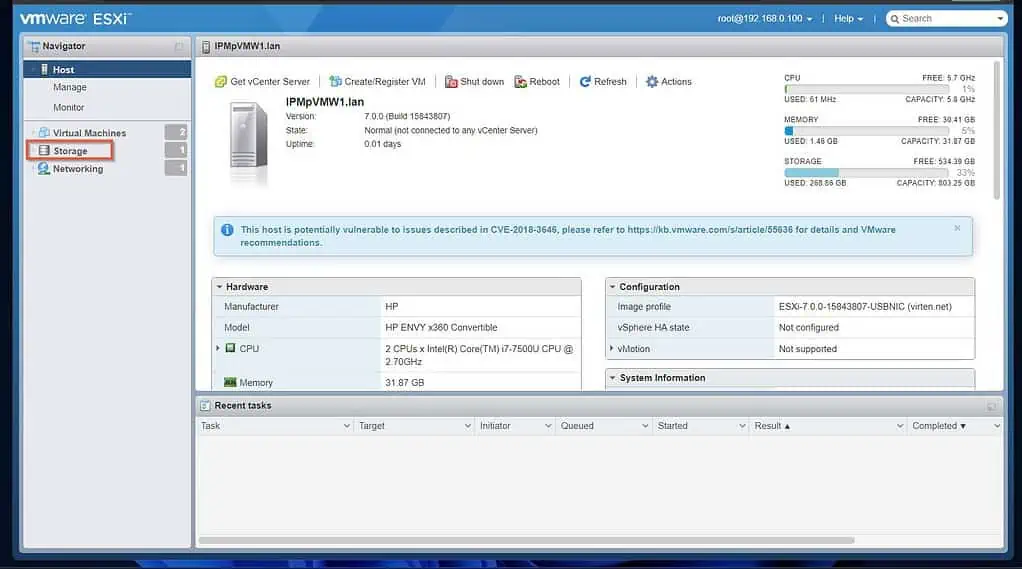Select Manage under Host

tap(70, 88)
